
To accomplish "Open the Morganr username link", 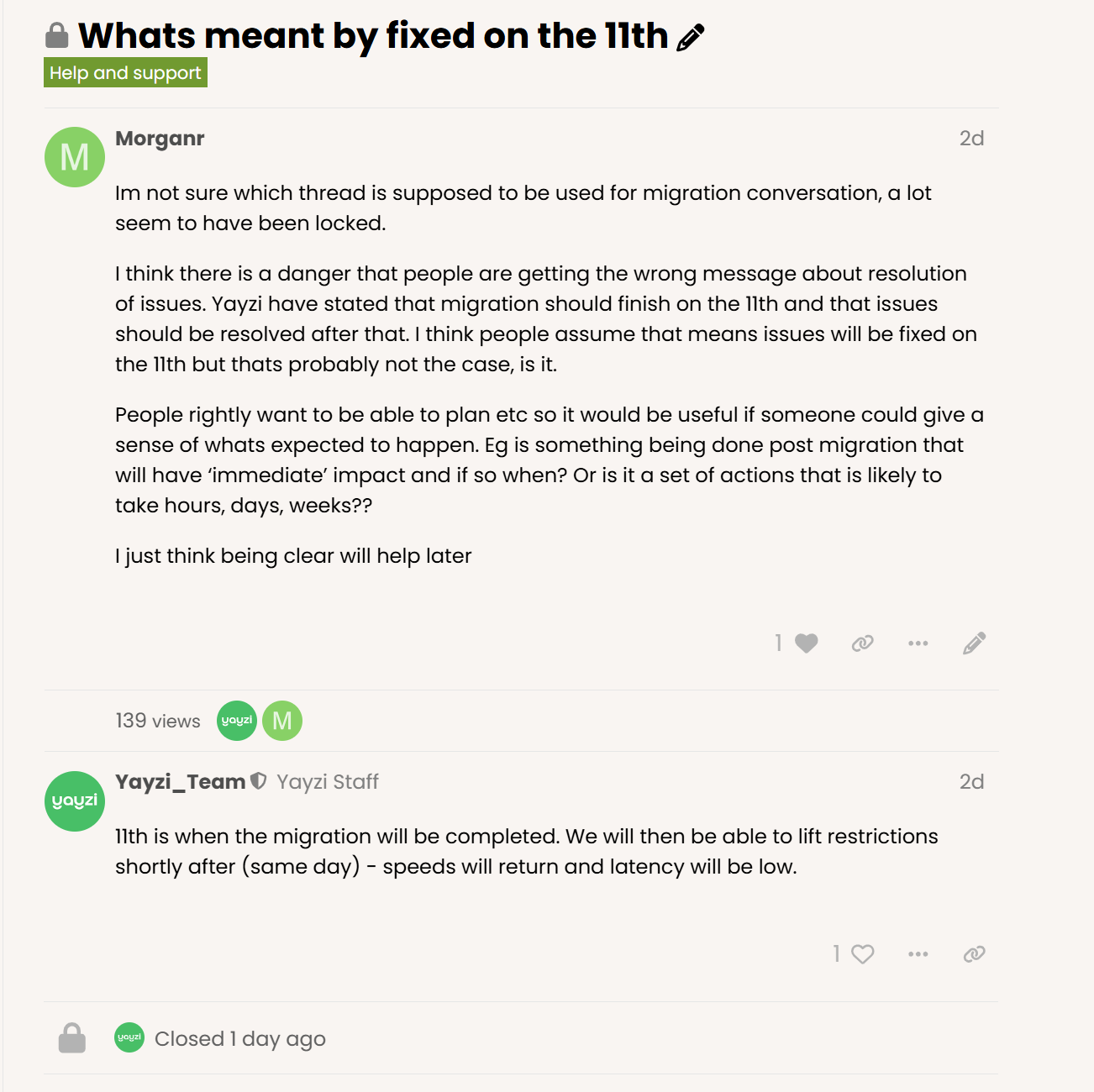I will pos(160,139).
